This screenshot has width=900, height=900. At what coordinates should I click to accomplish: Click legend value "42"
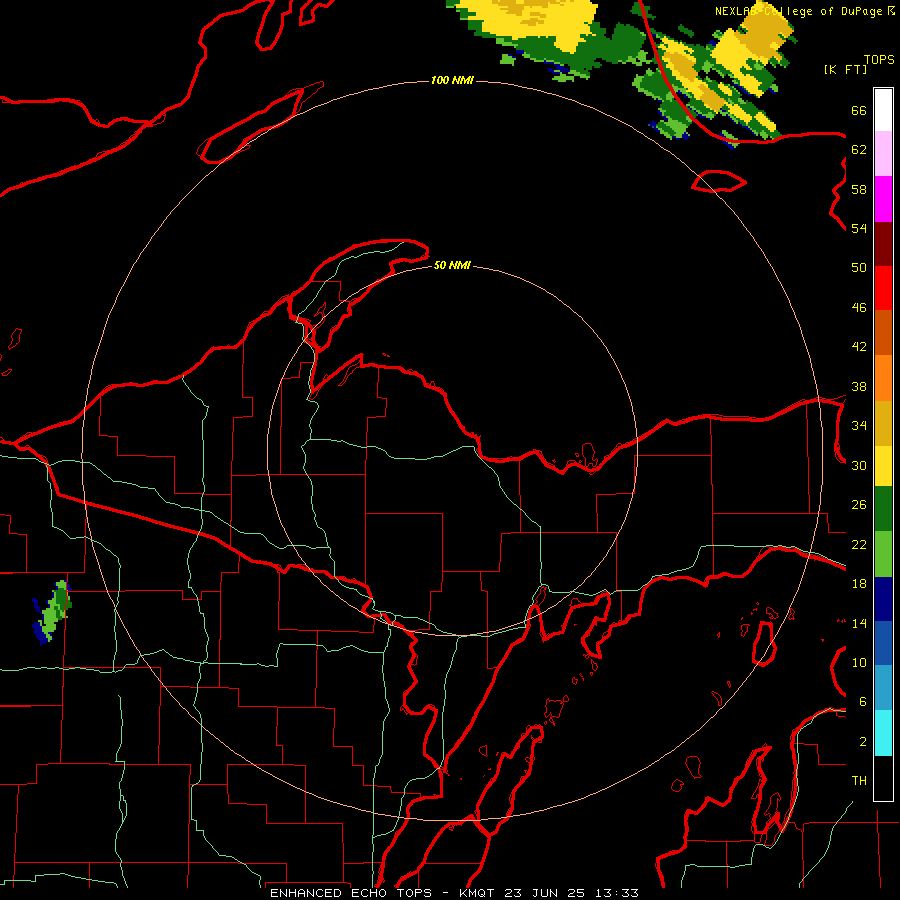(859, 347)
